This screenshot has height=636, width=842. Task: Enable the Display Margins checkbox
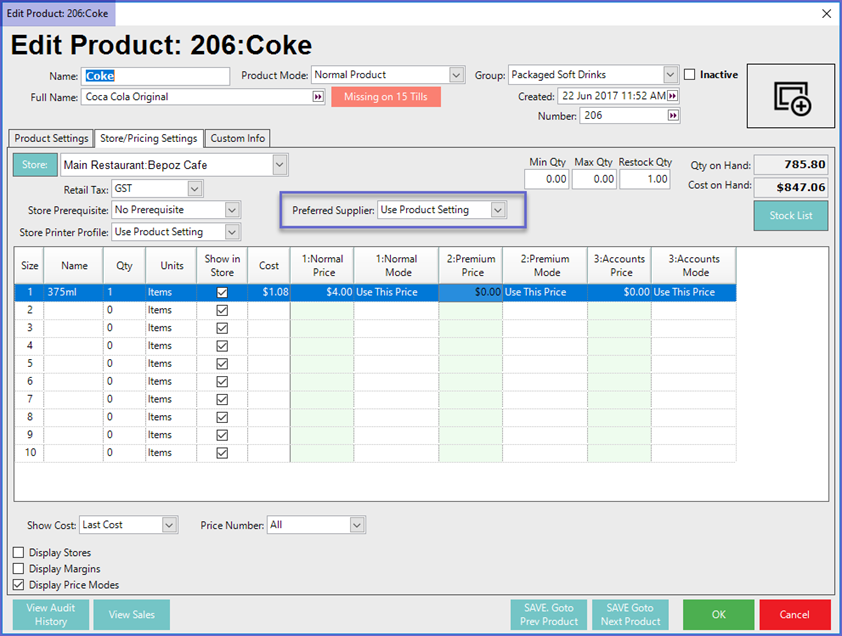19,569
